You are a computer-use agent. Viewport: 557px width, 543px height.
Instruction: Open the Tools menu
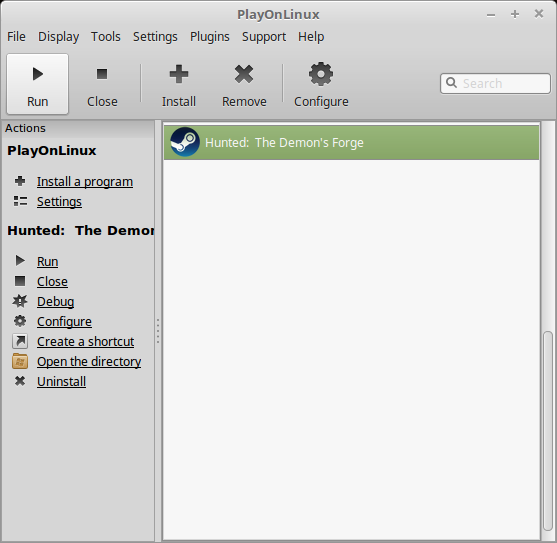pyautogui.click(x=106, y=37)
